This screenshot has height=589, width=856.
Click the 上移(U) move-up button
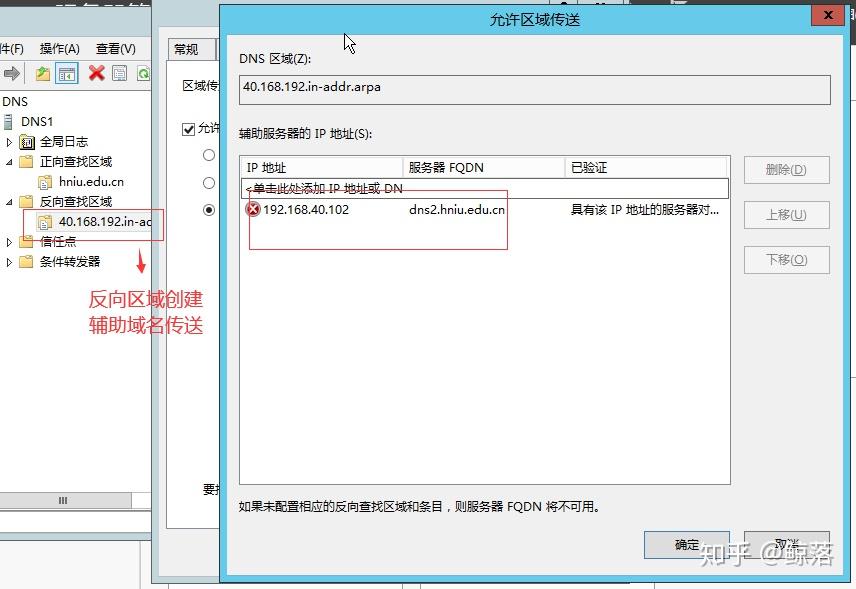point(786,215)
